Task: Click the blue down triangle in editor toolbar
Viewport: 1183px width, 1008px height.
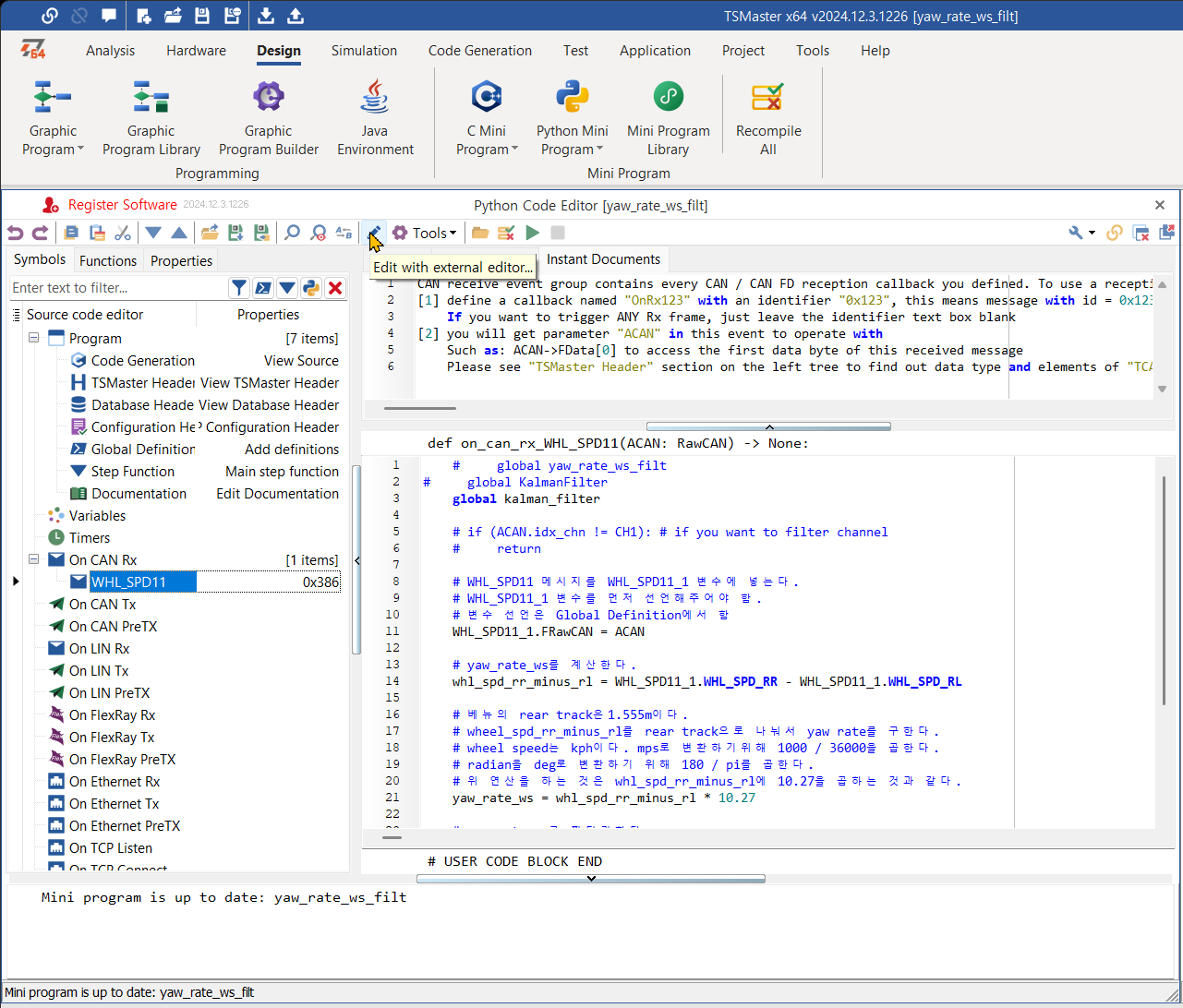Action: click(x=153, y=234)
